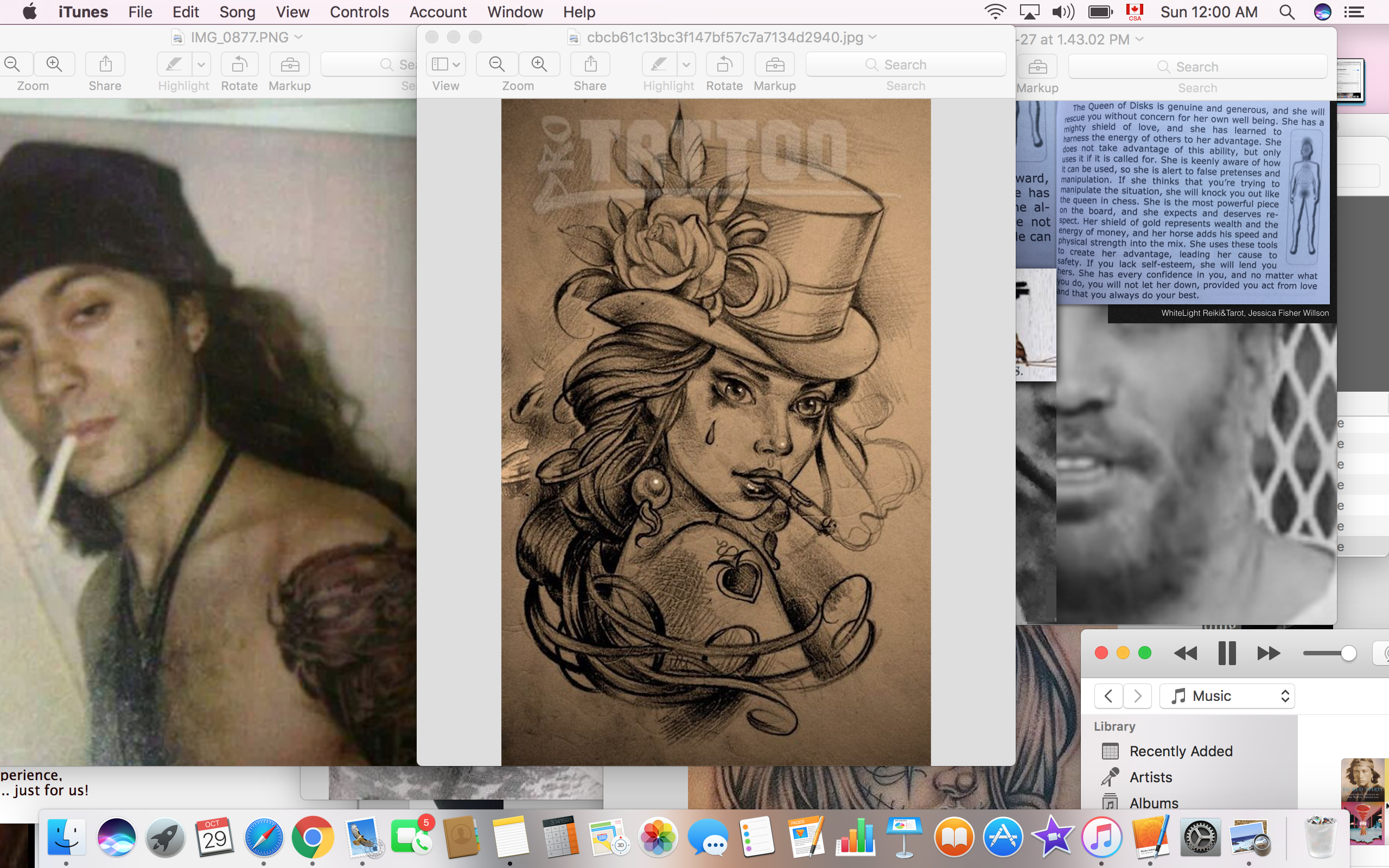
Task: Click iTunes back navigation arrow
Action: point(1108,696)
